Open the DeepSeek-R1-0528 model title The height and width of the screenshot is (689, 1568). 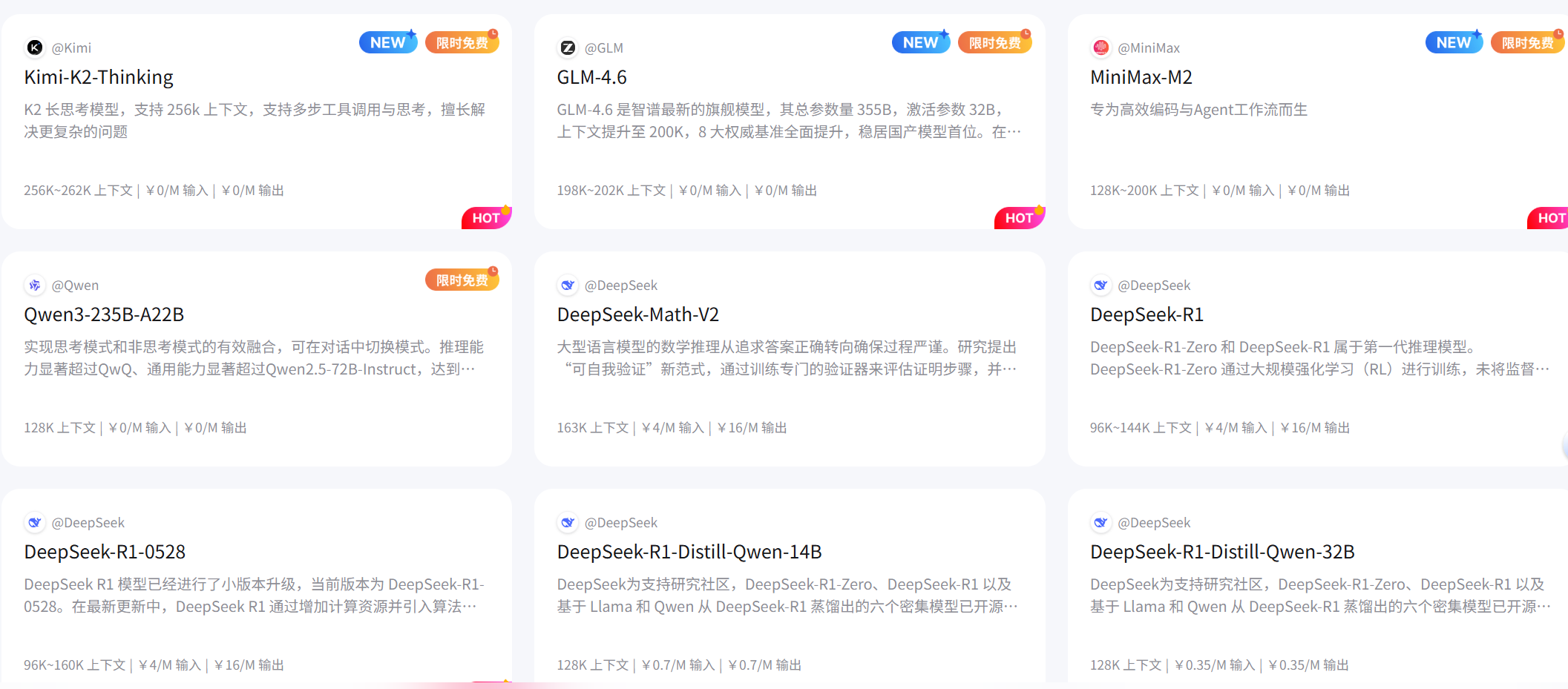[105, 552]
